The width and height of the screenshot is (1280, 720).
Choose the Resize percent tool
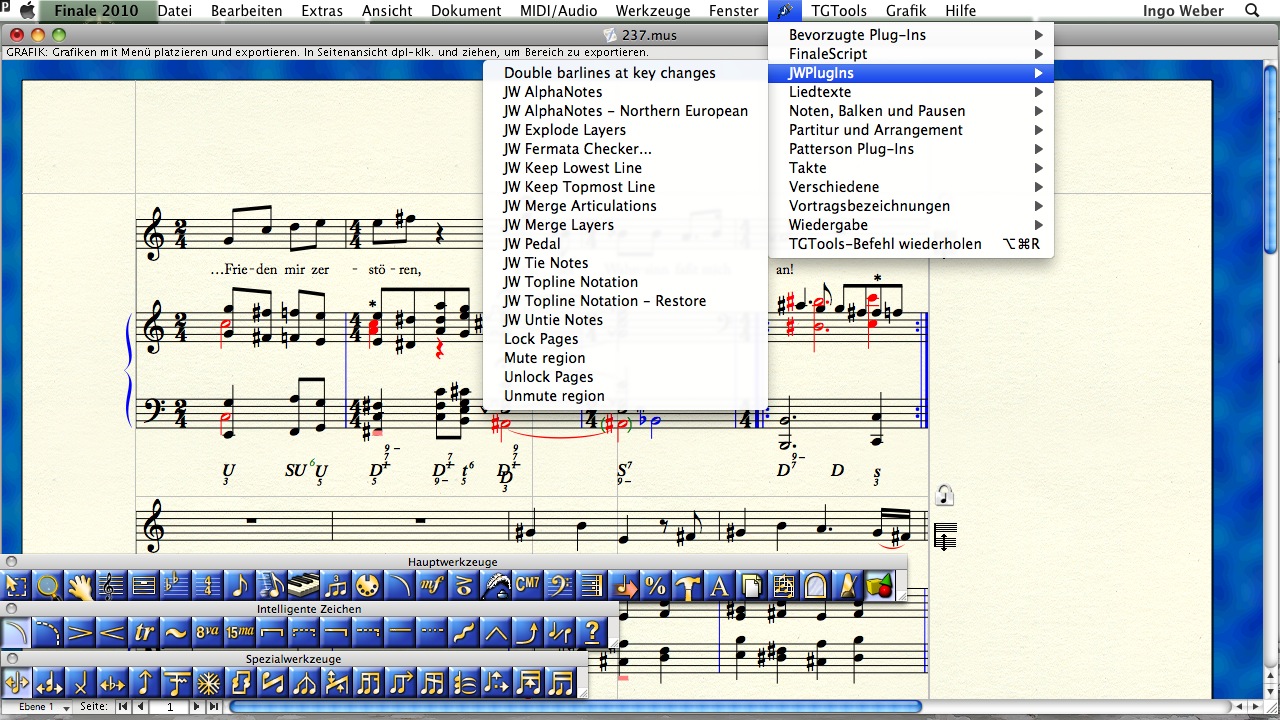click(655, 585)
